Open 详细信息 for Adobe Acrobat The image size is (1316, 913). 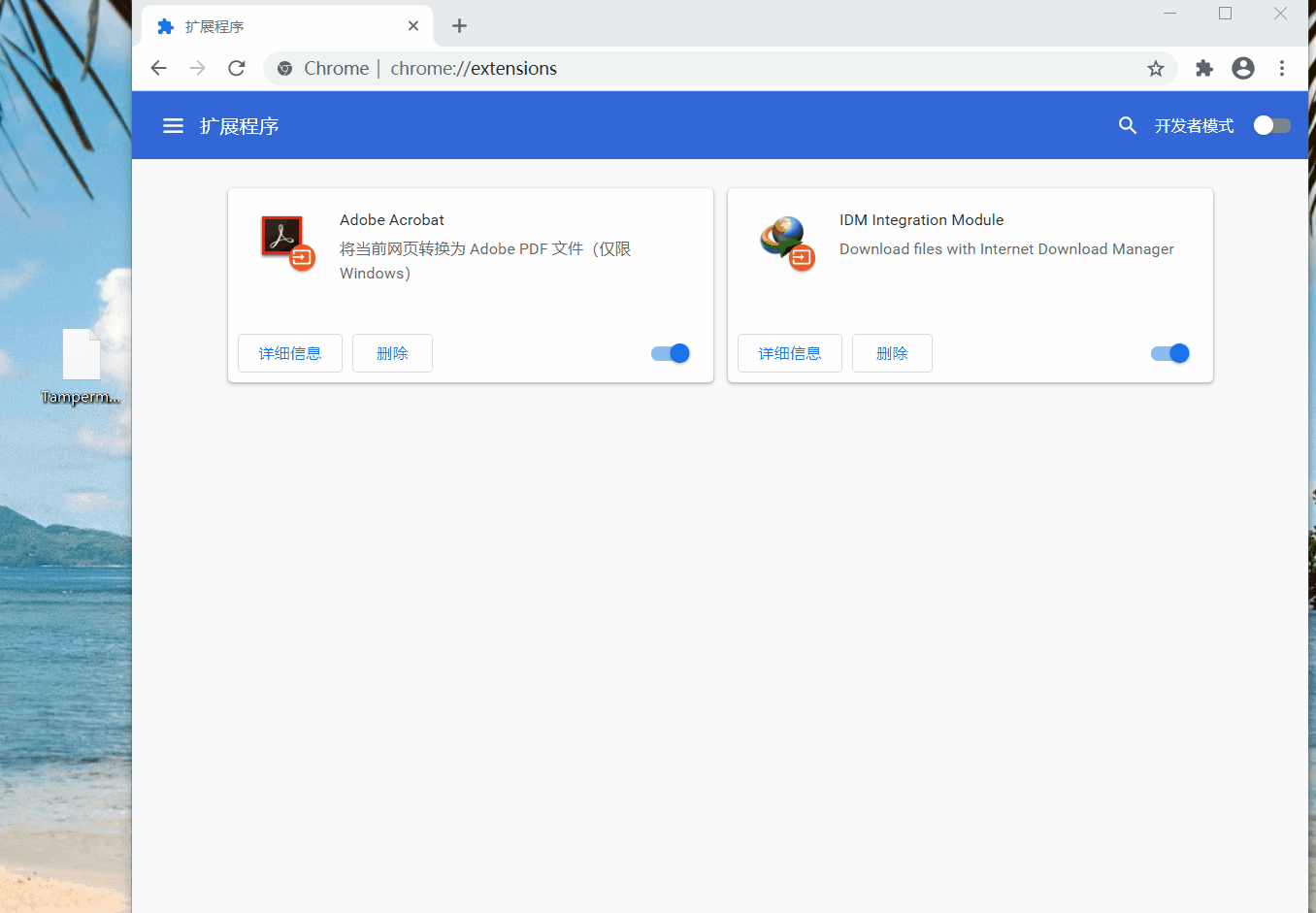pyautogui.click(x=290, y=353)
